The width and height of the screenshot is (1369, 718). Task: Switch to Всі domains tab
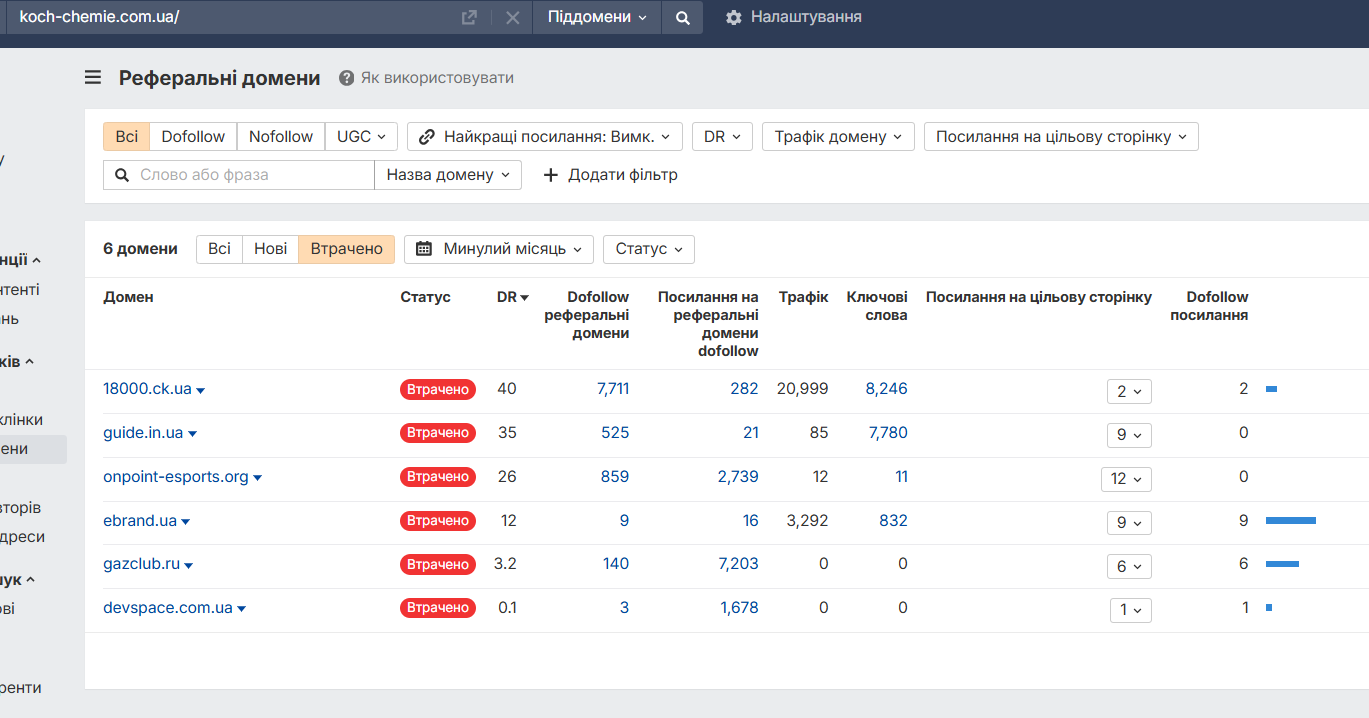pos(220,249)
